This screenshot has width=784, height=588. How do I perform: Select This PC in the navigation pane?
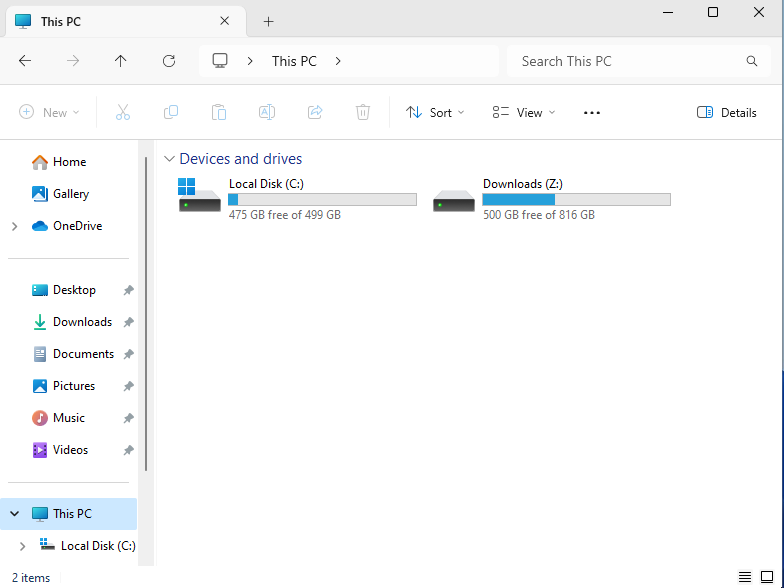click(x=68, y=514)
